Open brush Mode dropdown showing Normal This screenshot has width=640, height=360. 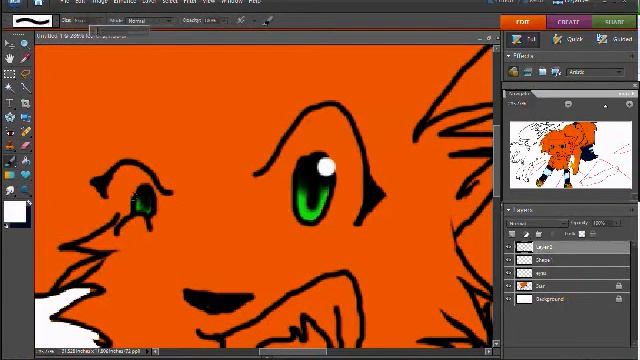(x=149, y=21)
